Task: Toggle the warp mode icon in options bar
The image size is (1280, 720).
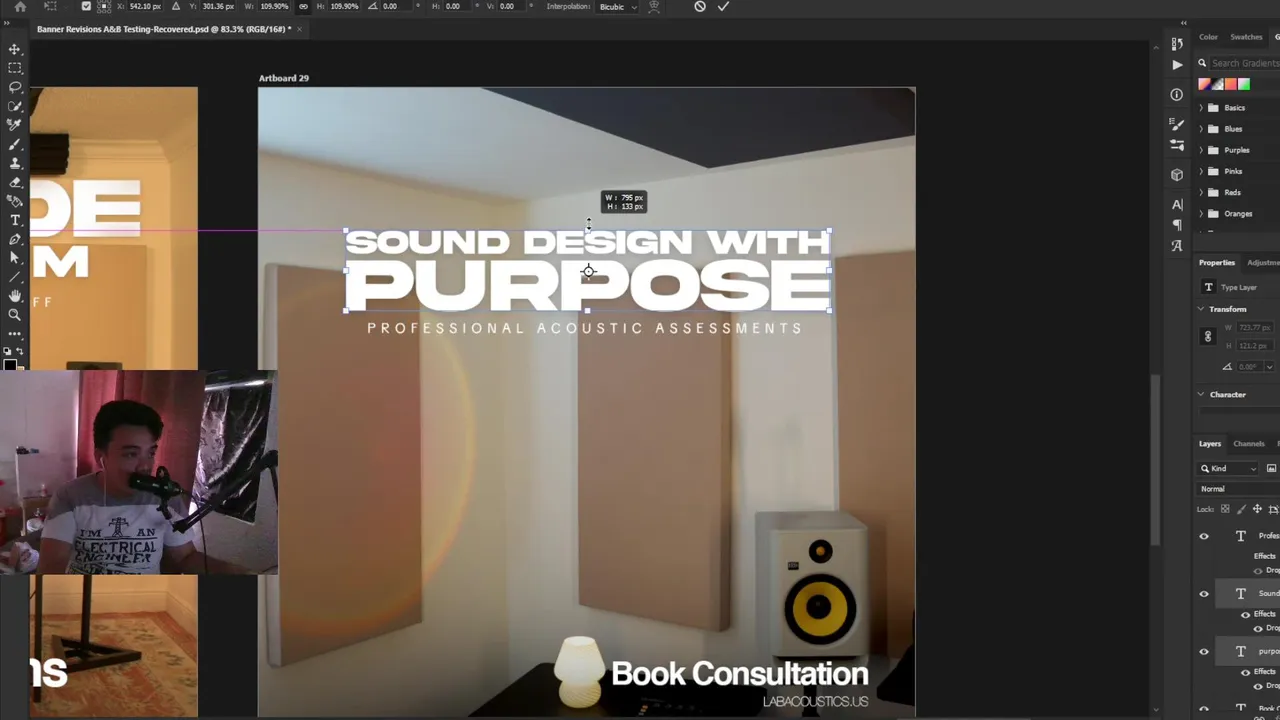Action: 654,6
